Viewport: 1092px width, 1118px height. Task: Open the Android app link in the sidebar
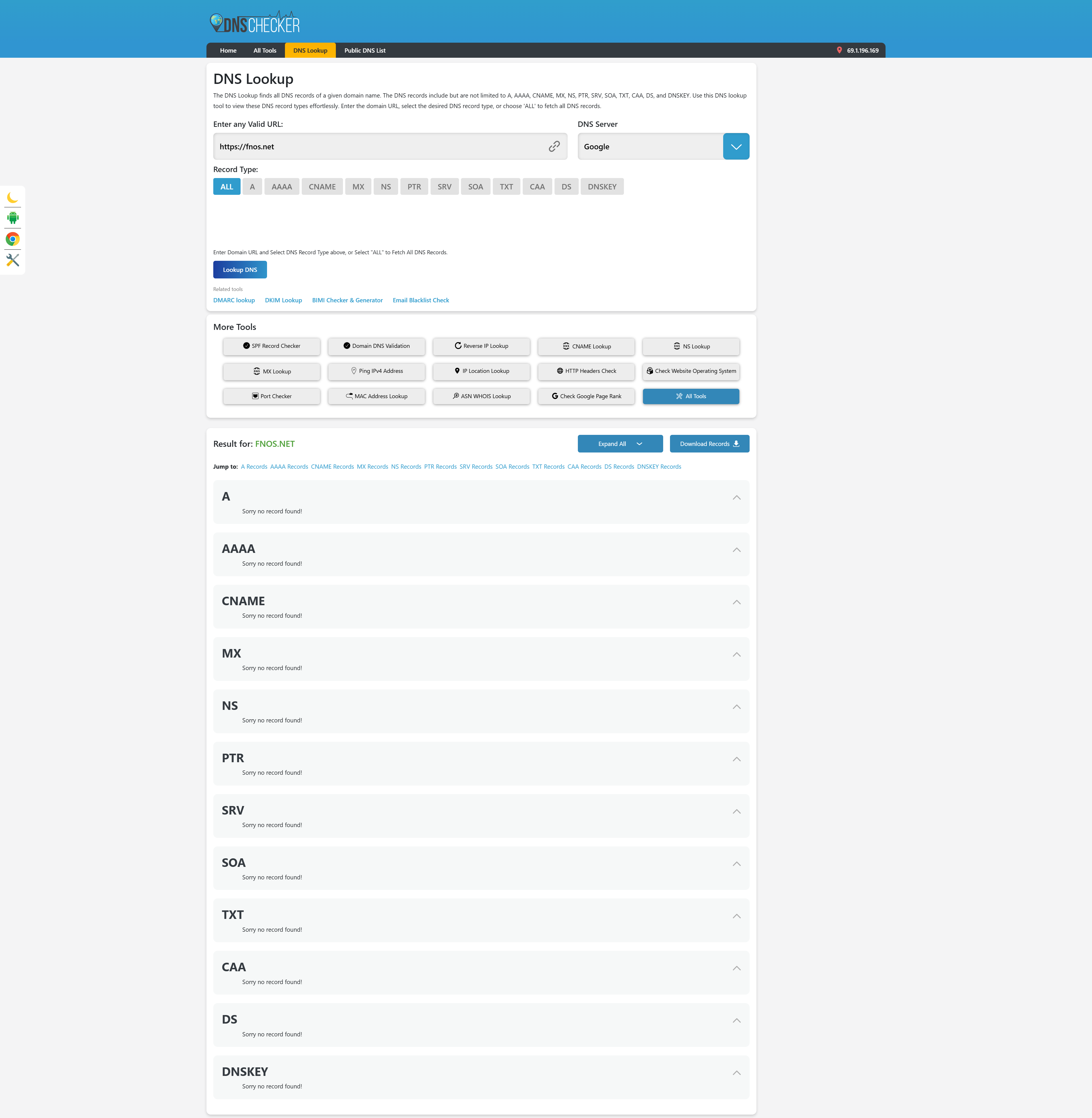pos(13,218)
